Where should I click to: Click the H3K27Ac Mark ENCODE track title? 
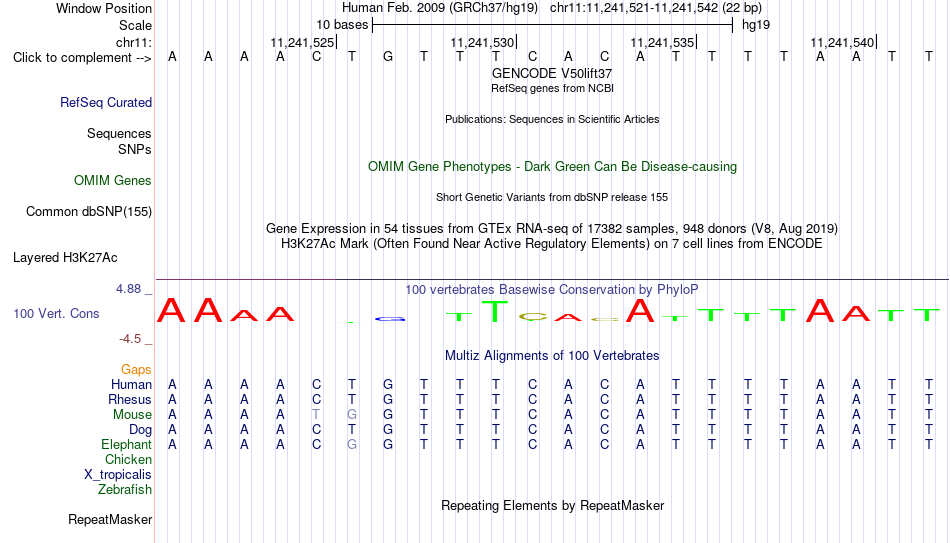pyautogui.click(x=552, y=244)
